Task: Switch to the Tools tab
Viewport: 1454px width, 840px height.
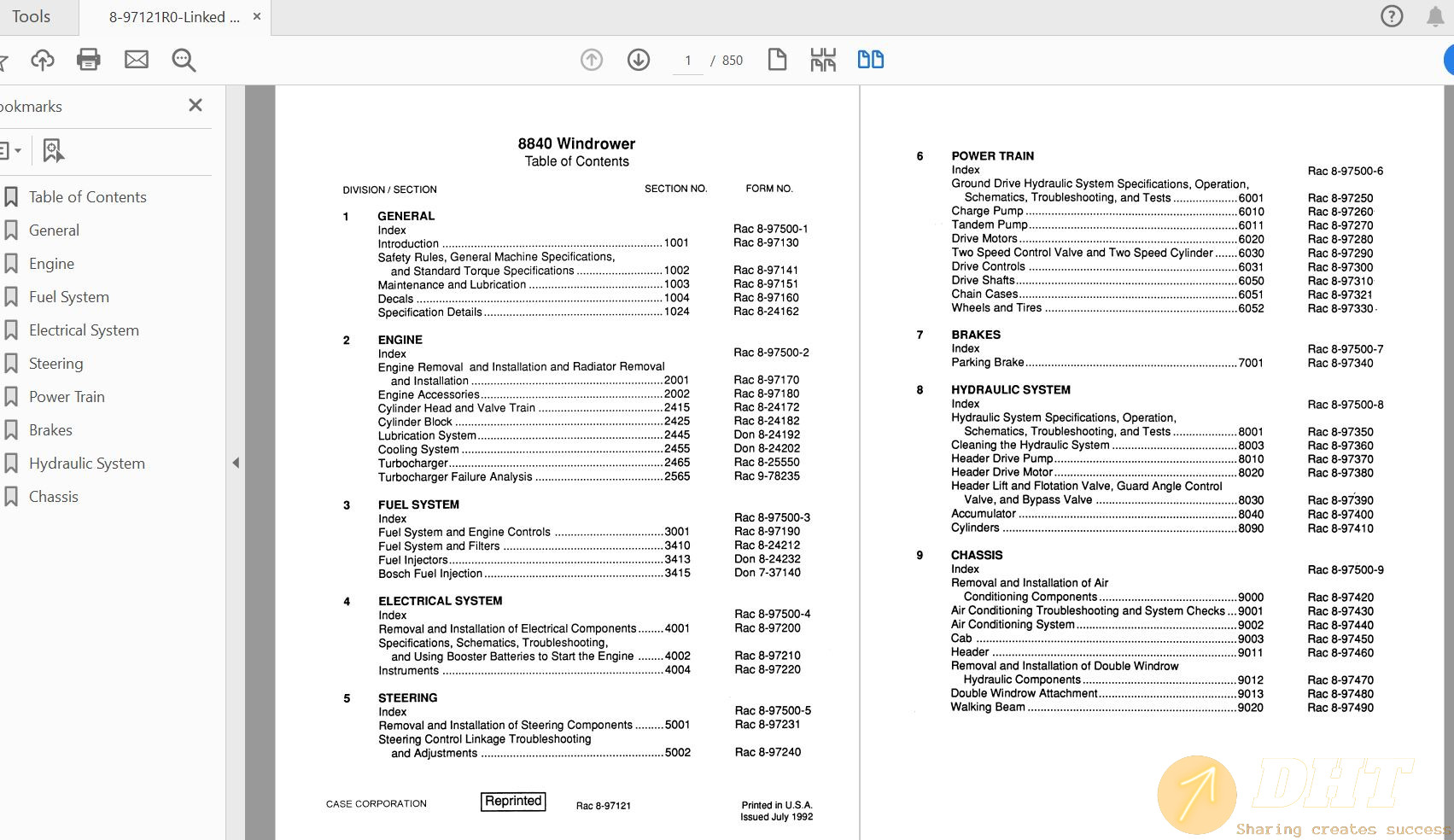Action: pyautogui.click(x=32, y=17)
